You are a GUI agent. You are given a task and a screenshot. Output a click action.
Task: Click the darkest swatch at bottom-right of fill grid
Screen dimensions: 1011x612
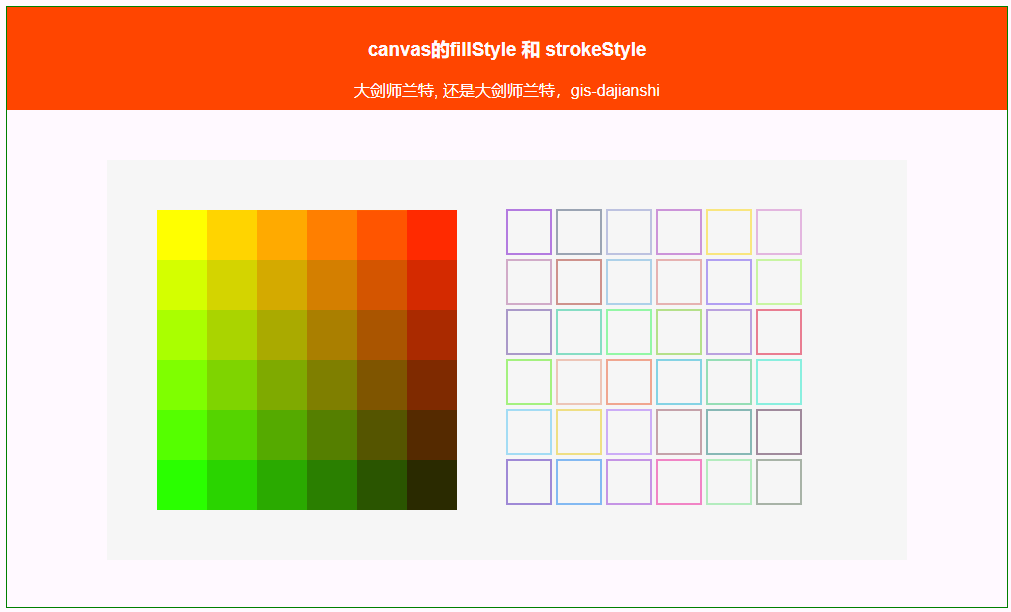click(432, 485)
